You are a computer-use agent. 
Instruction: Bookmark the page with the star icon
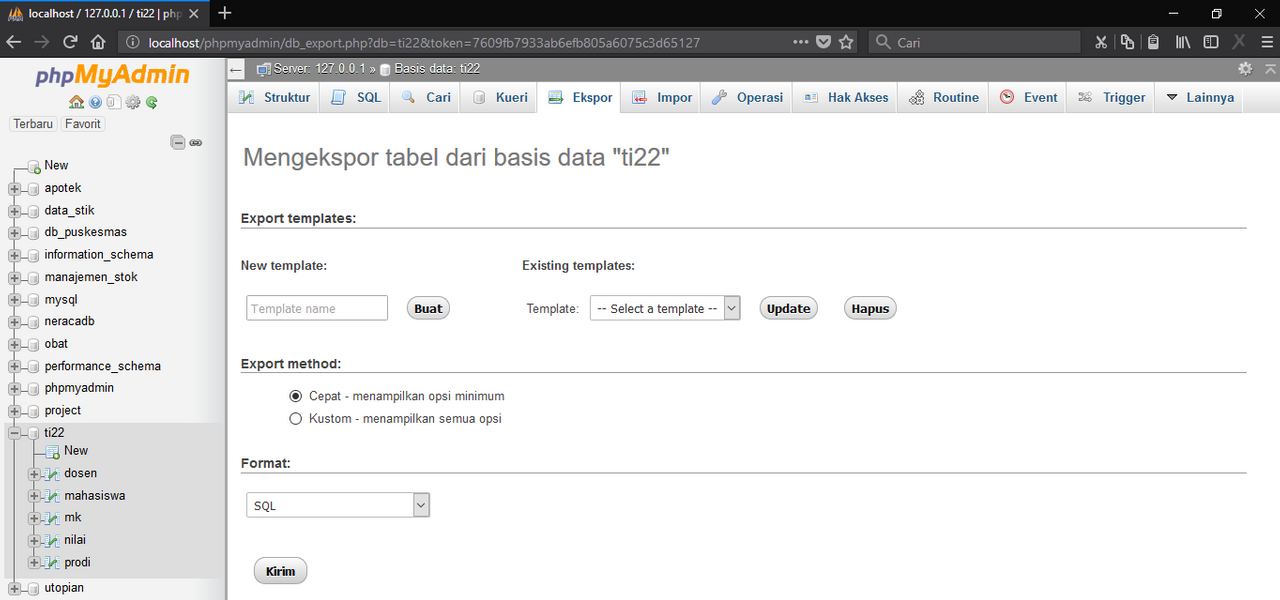click(846, 42)
